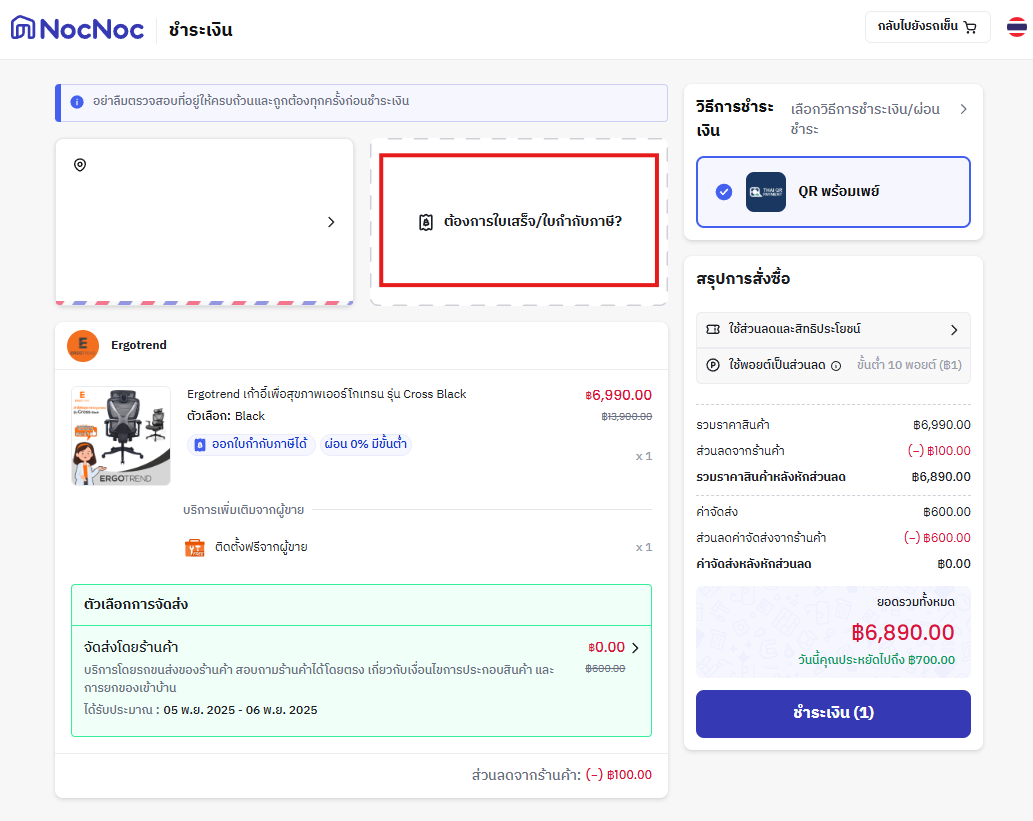Click the ชำระเงิน (1) pay button

click(833, 714)
